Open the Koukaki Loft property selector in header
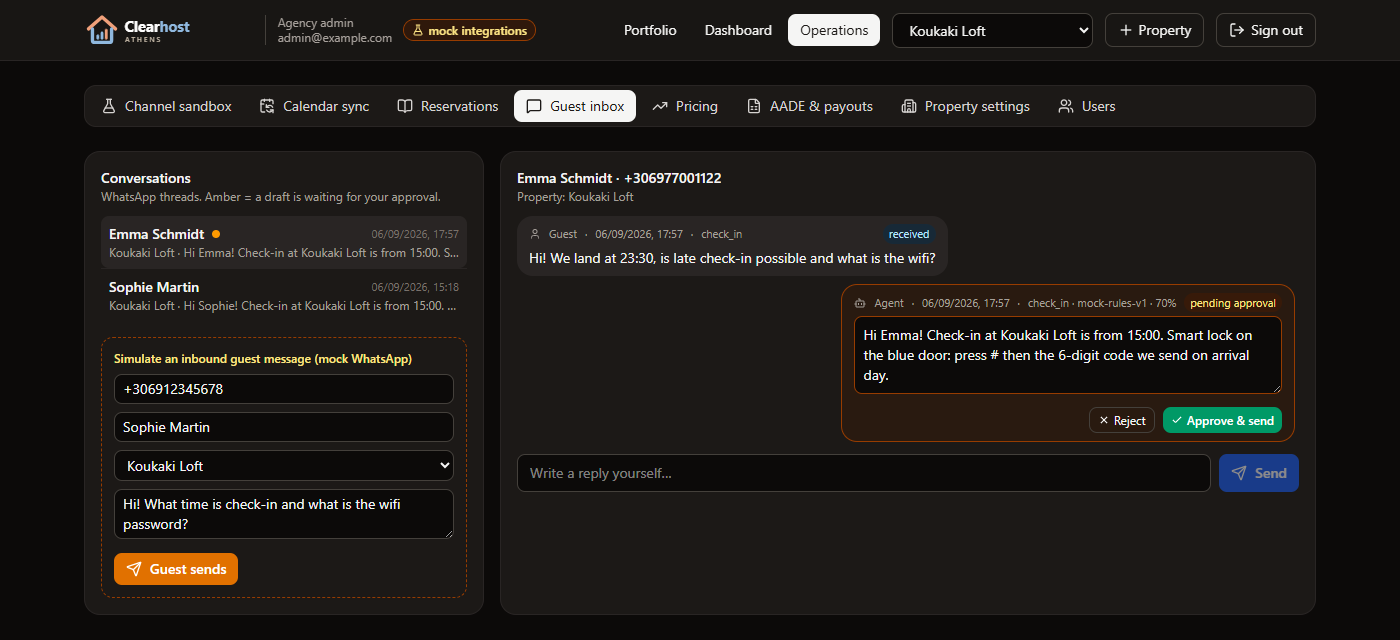1400x640 pixels. [x=992, y=30]
